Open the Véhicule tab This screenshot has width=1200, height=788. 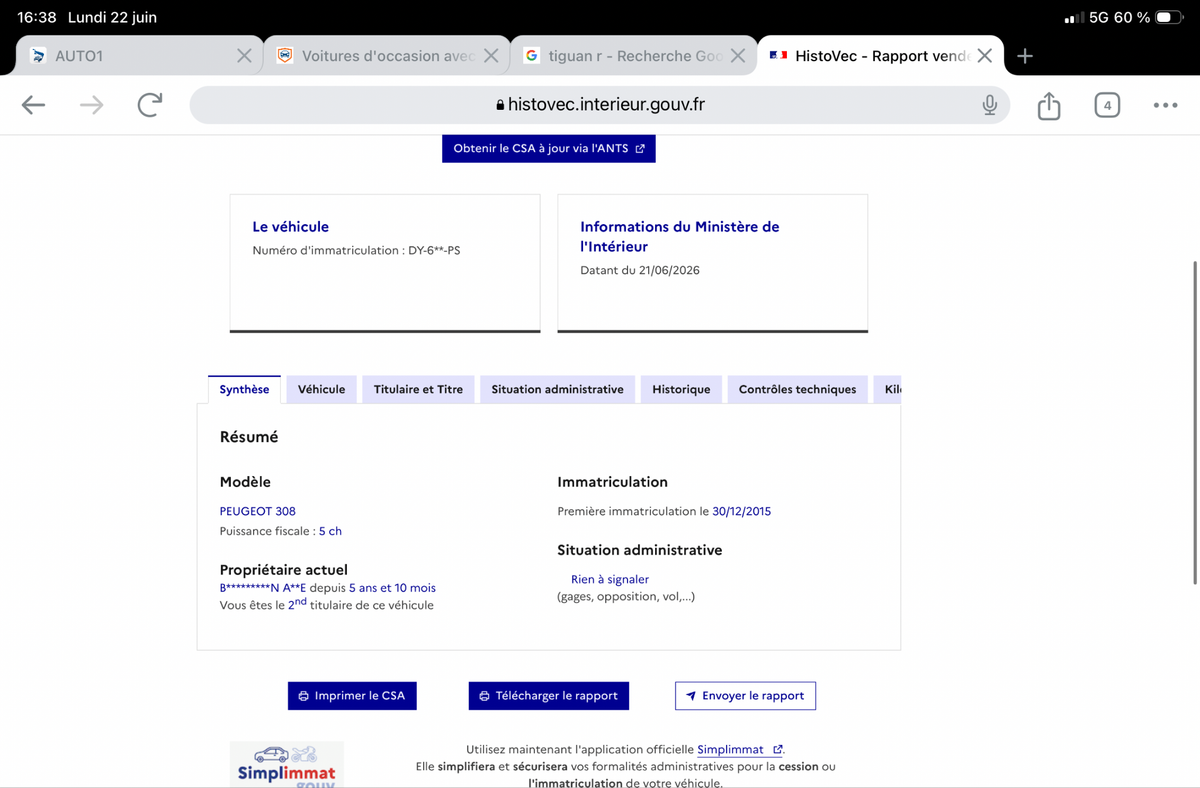(321, 389)
